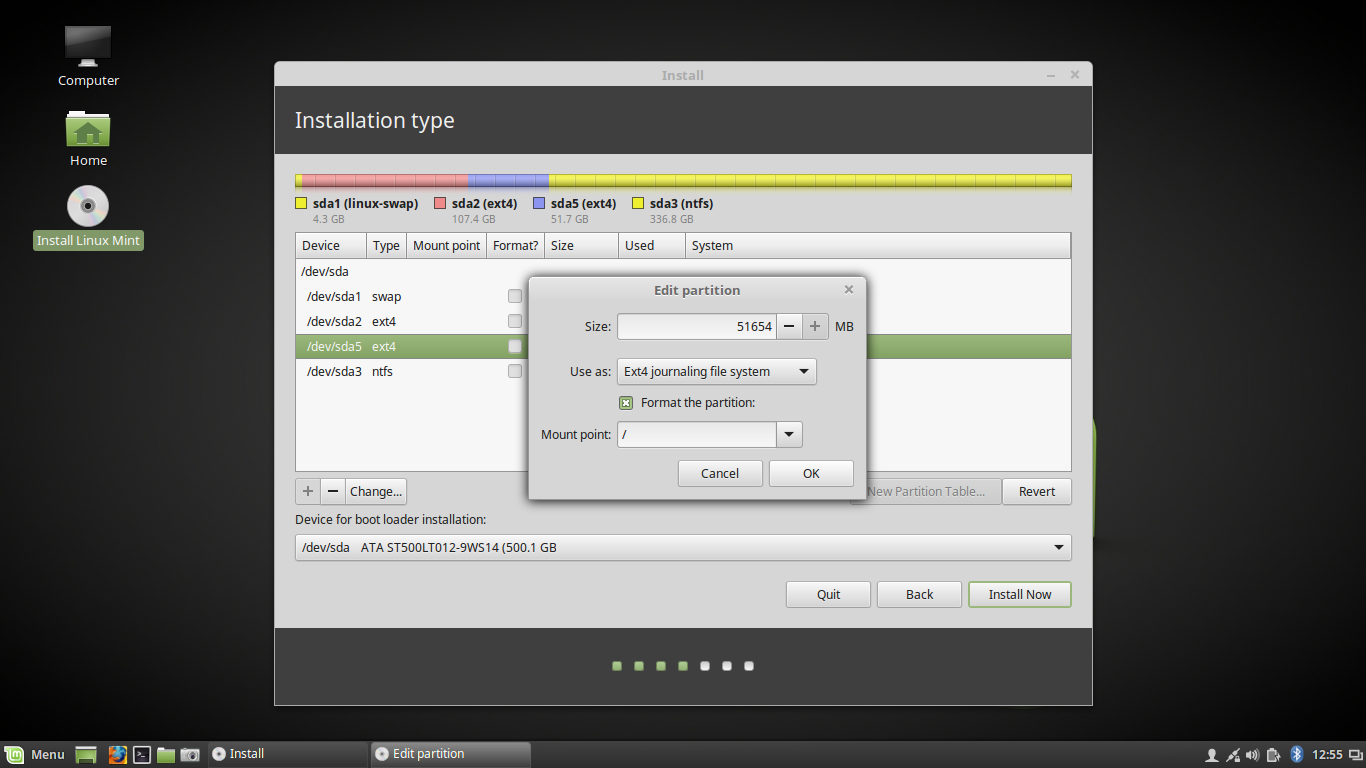Minimize the Install window

1051,76
